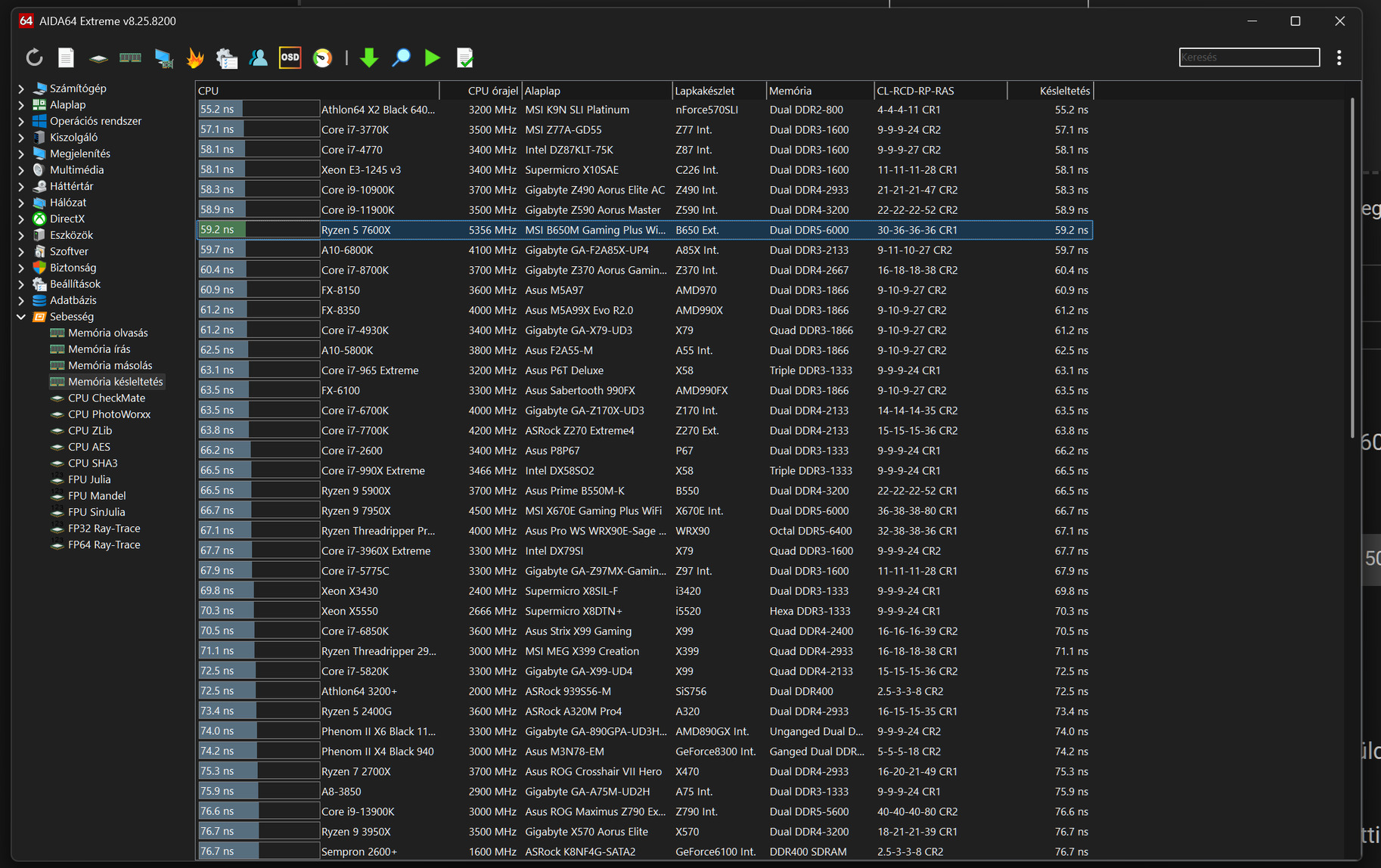Open the Memória olvasás benchmark

(107, 333)
